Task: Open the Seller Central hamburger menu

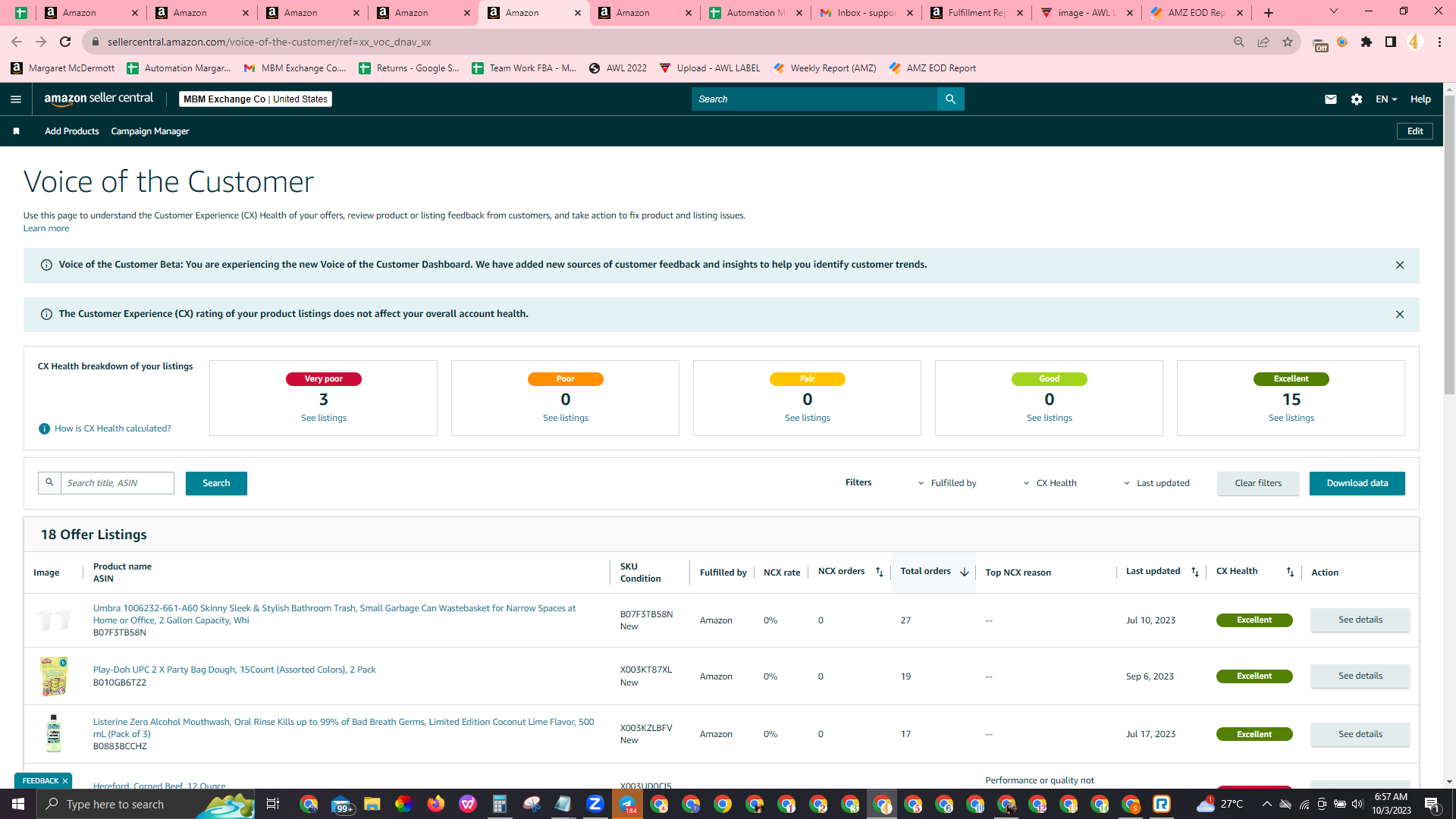Action: [x=16, y=99]
